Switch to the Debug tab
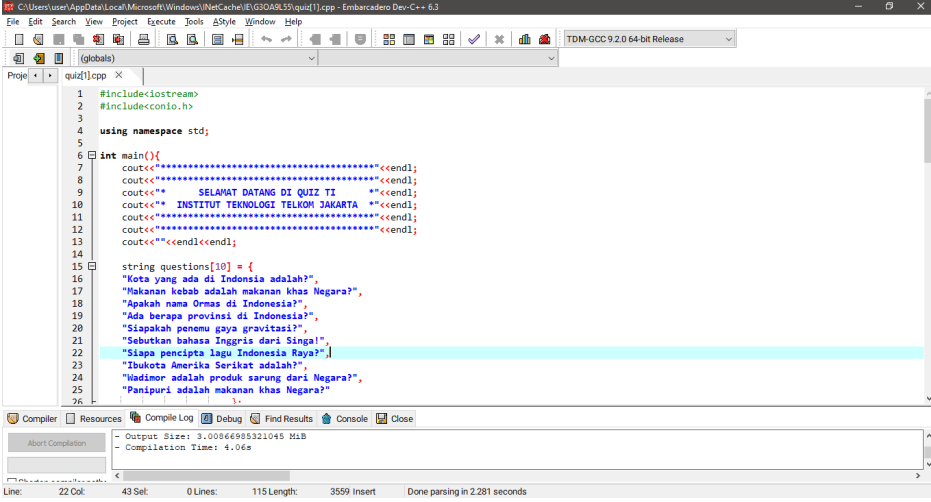 pos(222,419)
